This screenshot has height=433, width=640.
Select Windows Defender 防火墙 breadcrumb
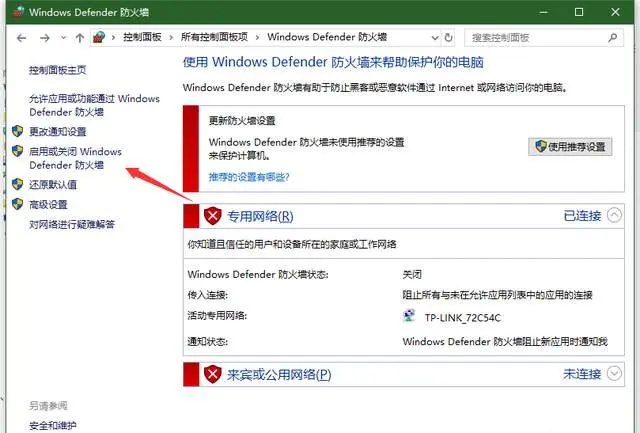coord(327,37)
